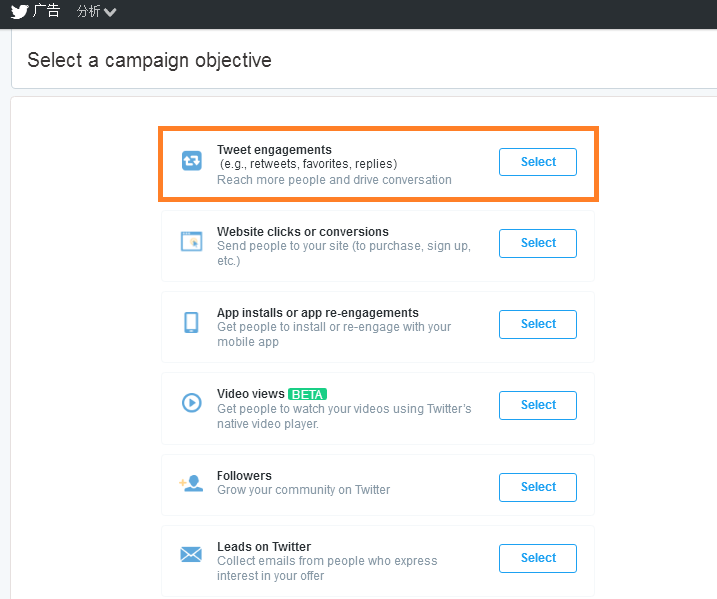Open the 广告 menu item

click(46, 11)
